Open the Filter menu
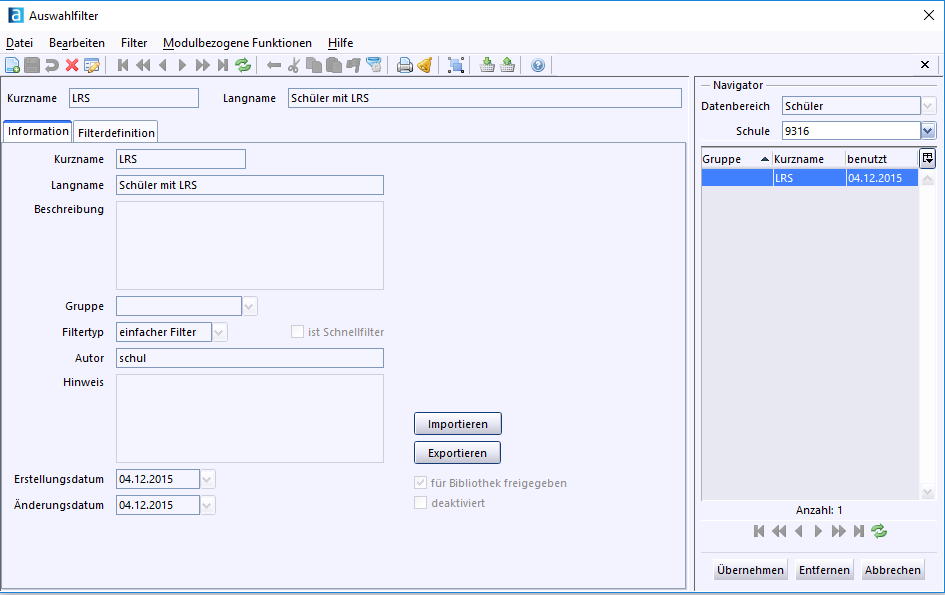 (x=134, y=43)
